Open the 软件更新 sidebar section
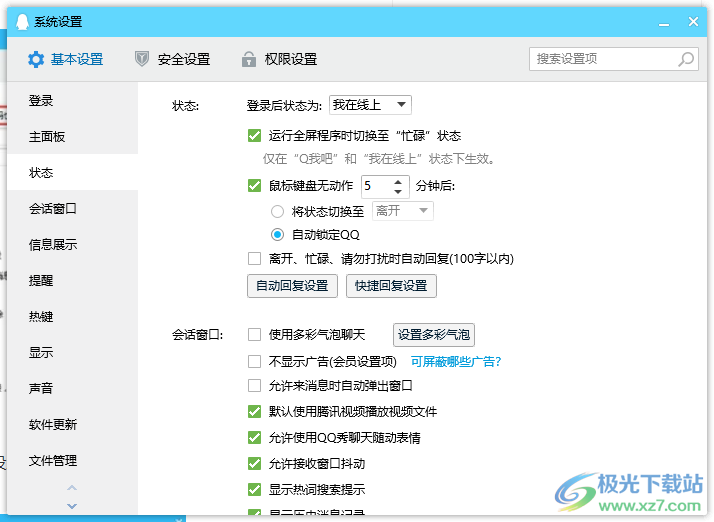 [72, 425]
